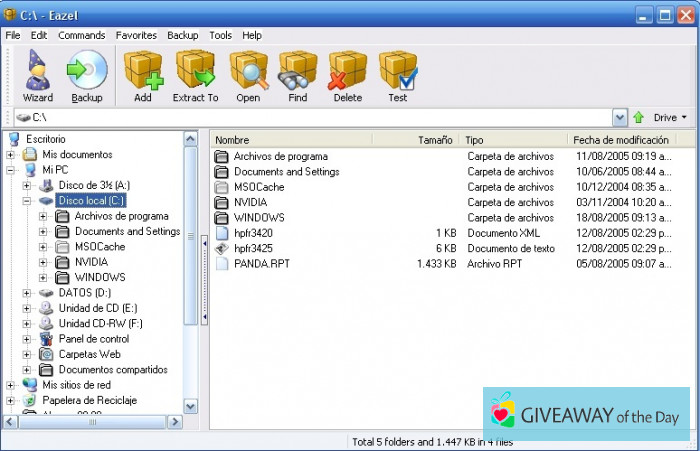
Task: Open the Commands menu
Action: point(81,35)
